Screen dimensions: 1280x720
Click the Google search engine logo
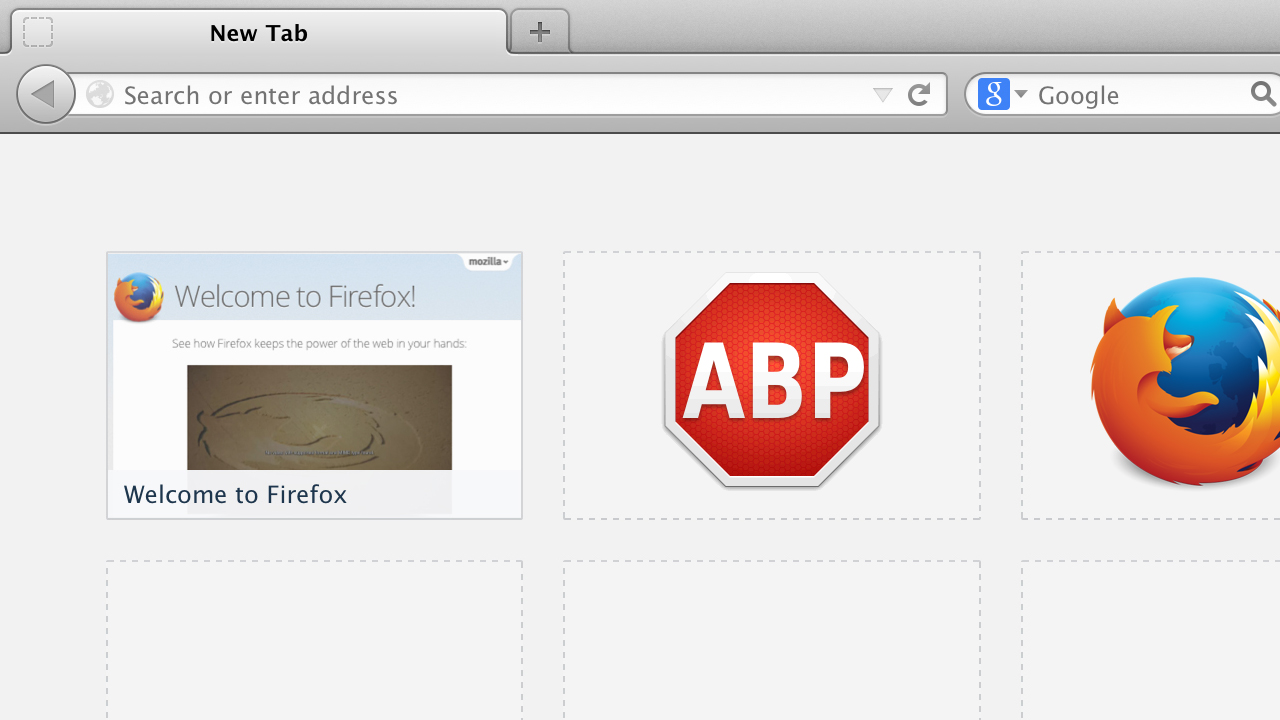click(993, 94)
